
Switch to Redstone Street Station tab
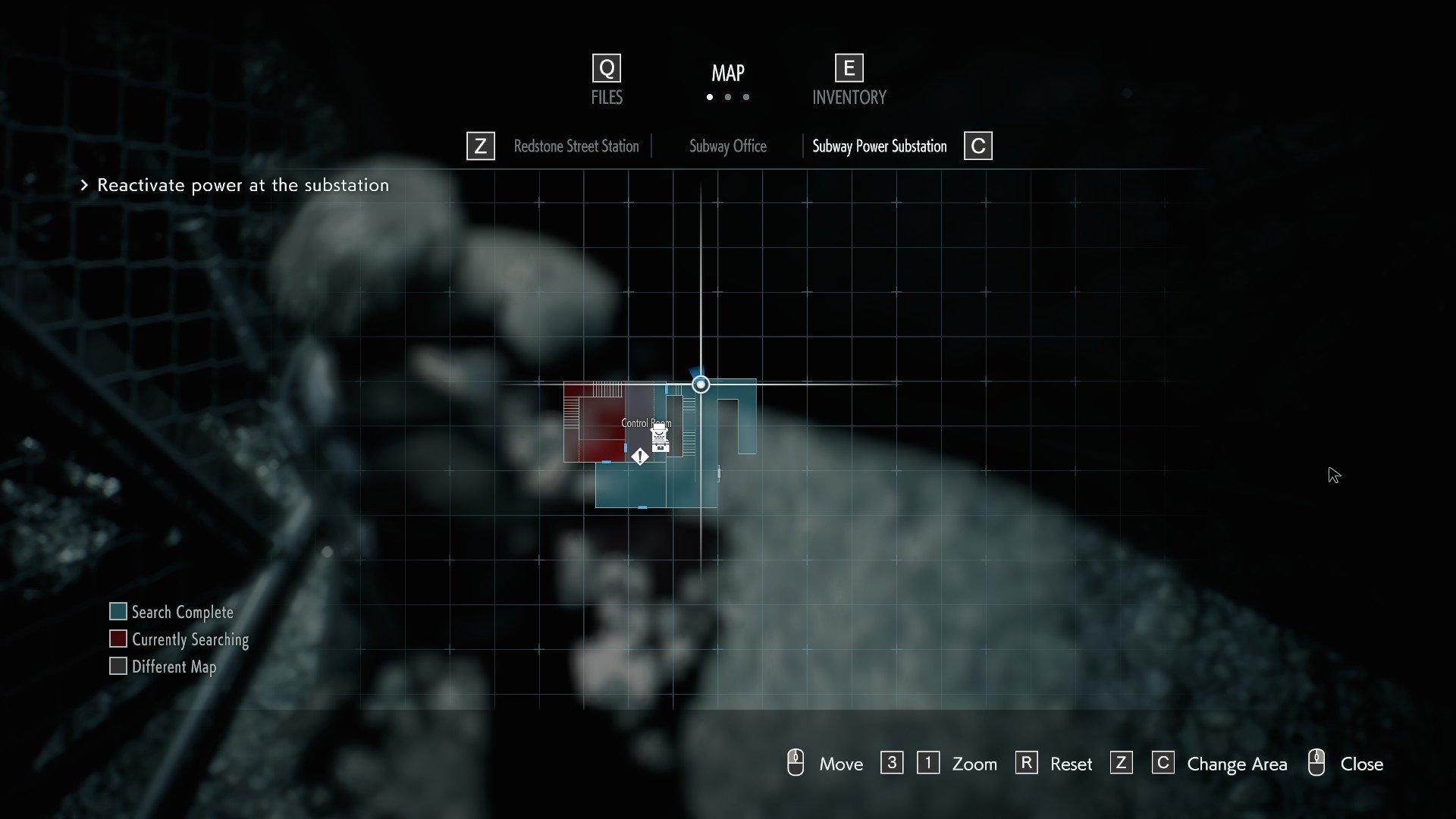click(576, 146)
